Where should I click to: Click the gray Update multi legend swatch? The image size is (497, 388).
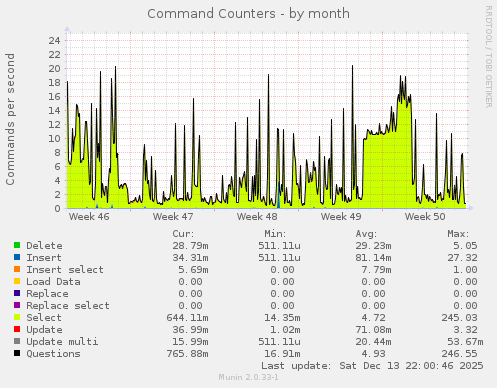17,341
